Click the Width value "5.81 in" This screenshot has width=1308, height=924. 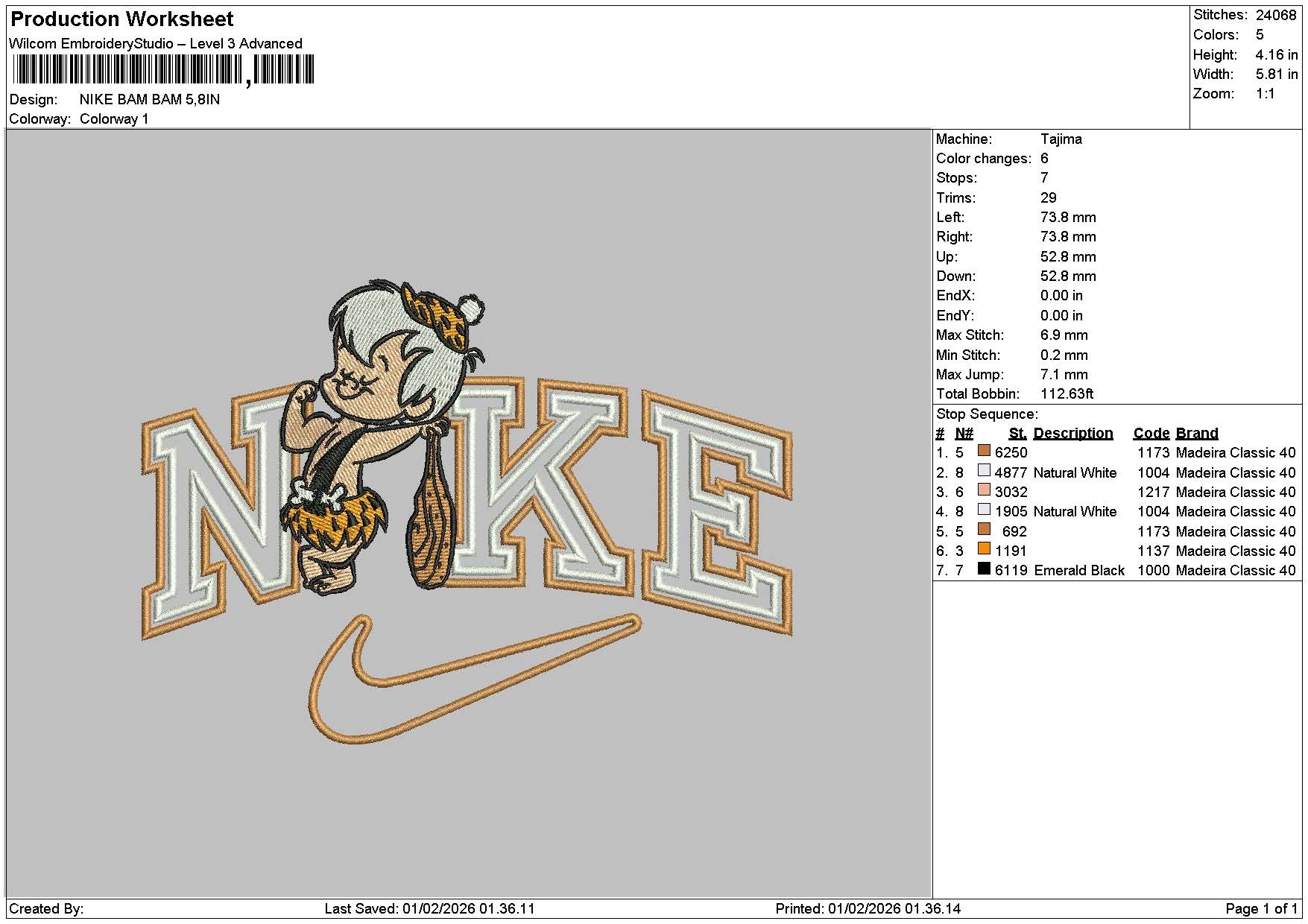[1277, 74]
